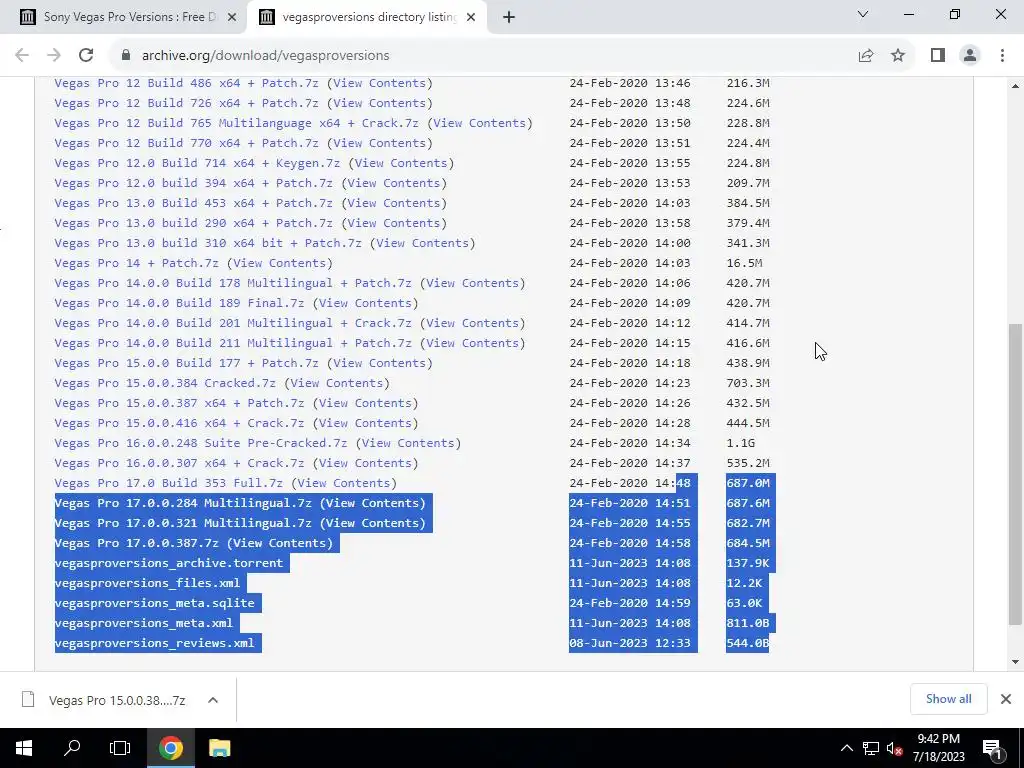1024x768 pixels.
Task: Reload the archive.org page
Action: click(x=86, y=56)
